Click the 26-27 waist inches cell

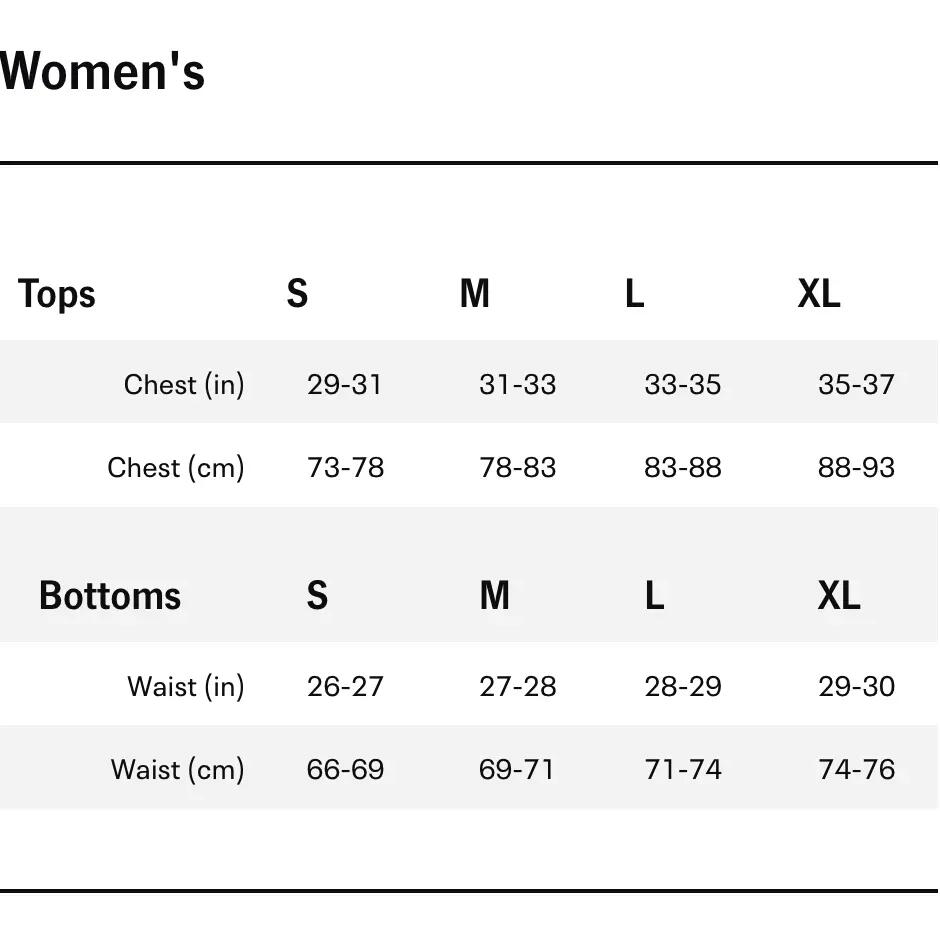pos(345,686)
